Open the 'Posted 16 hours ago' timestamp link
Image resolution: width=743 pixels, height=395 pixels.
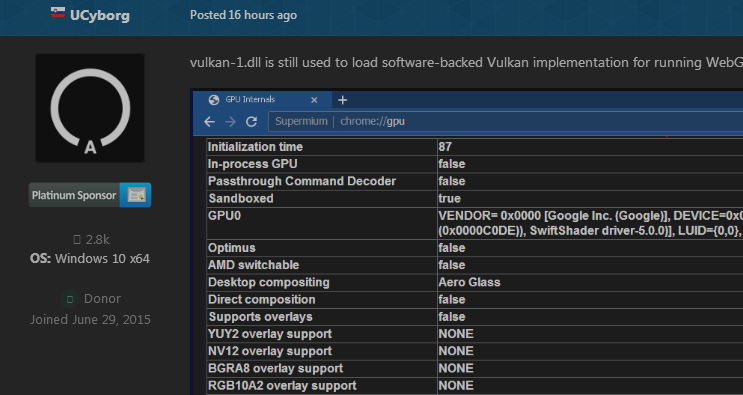[244, 15]
